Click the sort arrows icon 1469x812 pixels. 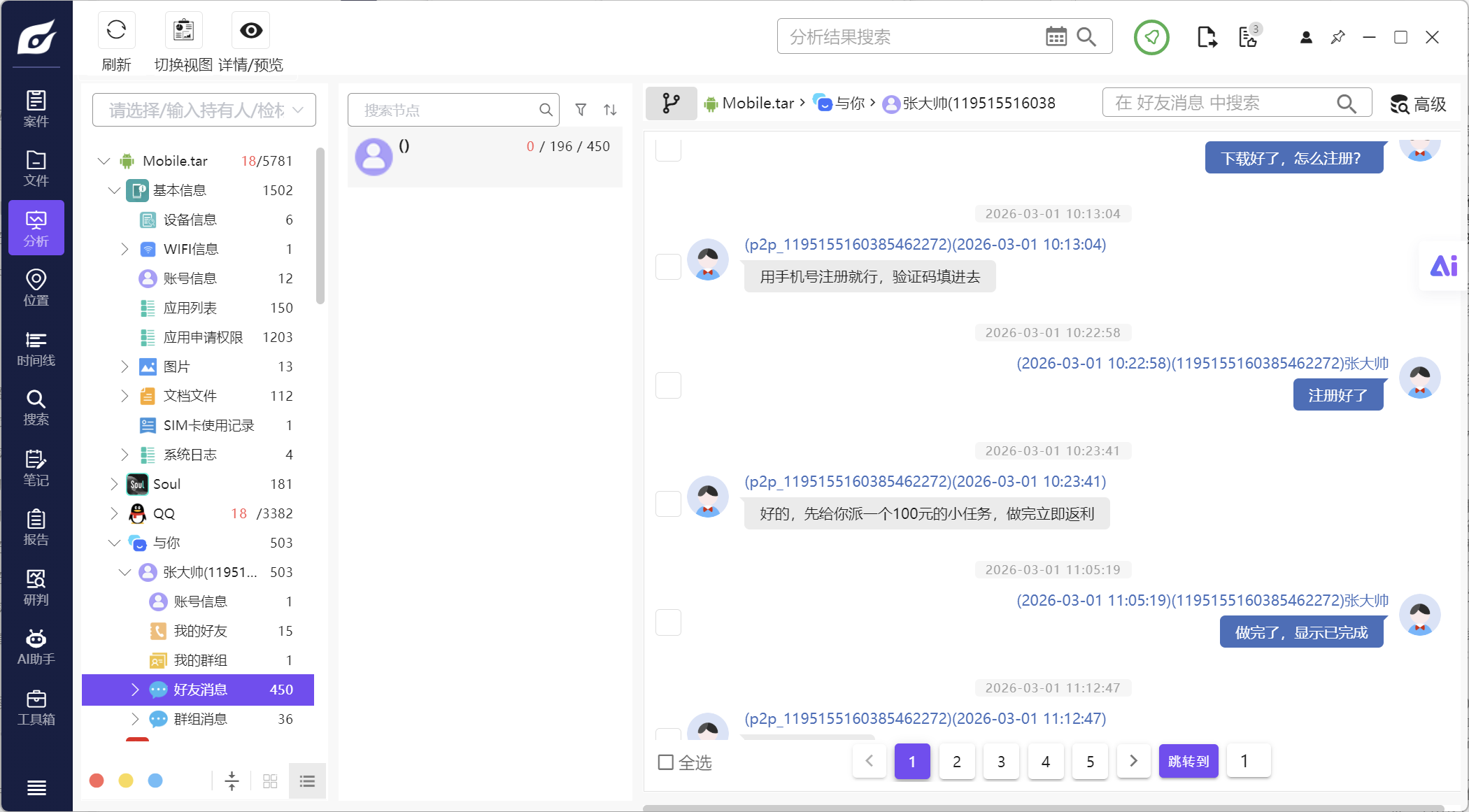pyautogui.click(x=610, y=110)
